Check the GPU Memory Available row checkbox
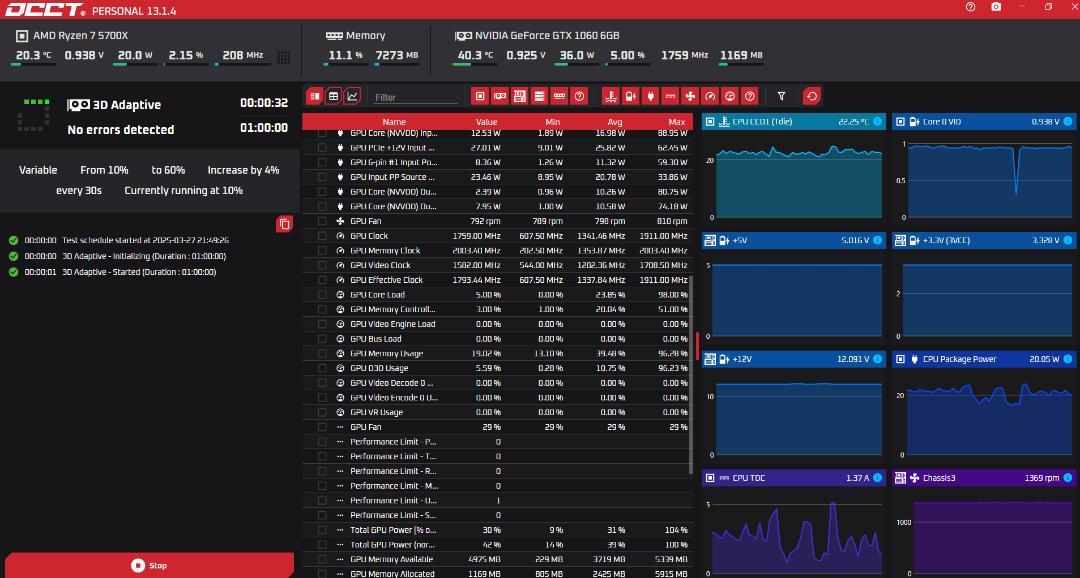 click(322, 559)
